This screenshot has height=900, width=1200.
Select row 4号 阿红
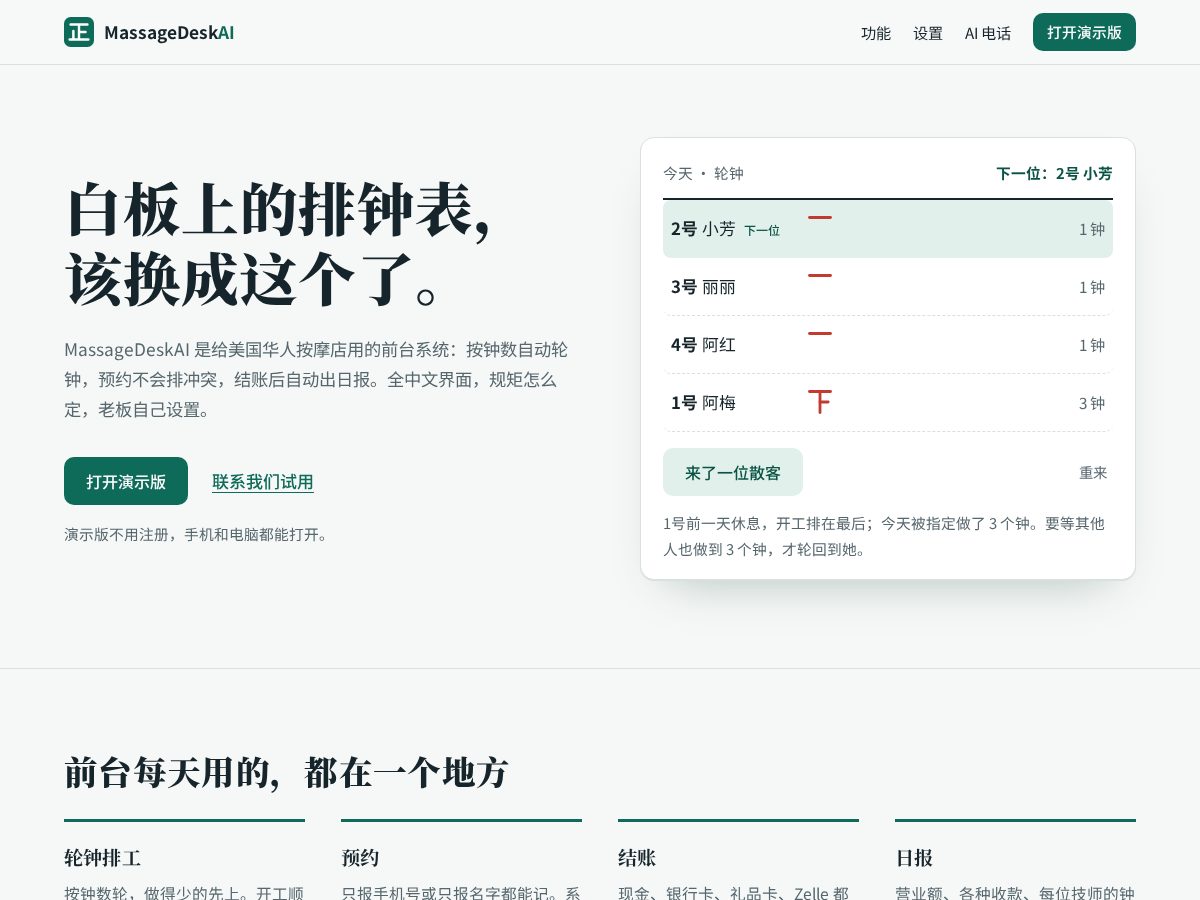[888, 345]
